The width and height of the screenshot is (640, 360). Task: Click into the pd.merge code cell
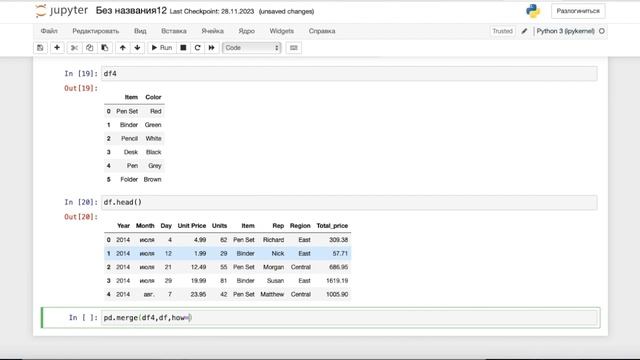pos(349,318)
